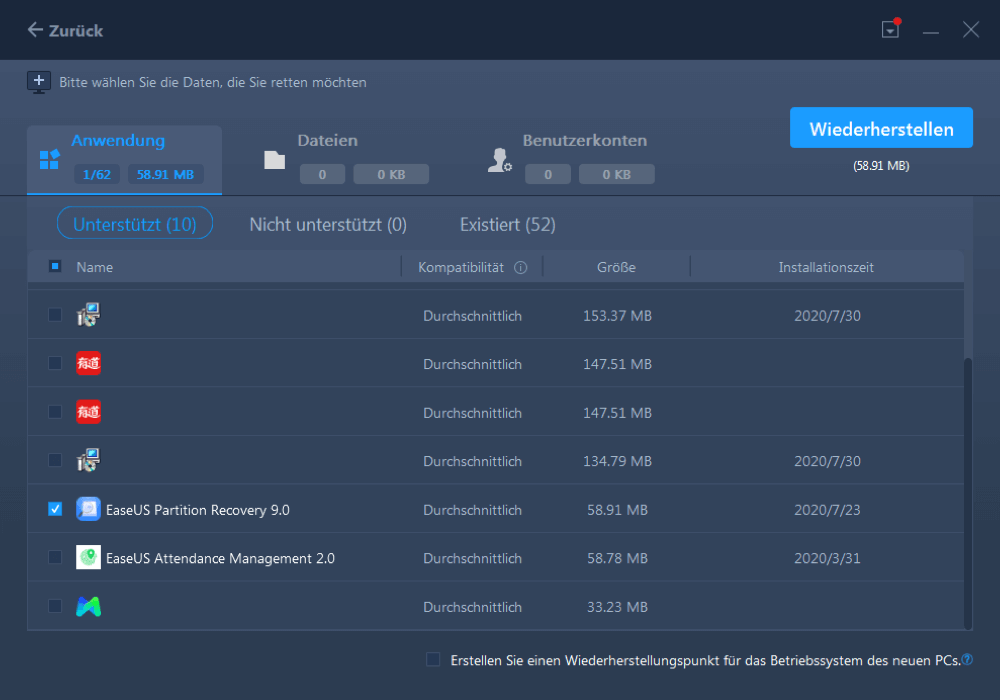The height and width of the screenshot is (700, 1000).
Task: Click the EaseUS Partition Recovery icon
Action: (x=88, y=509)
